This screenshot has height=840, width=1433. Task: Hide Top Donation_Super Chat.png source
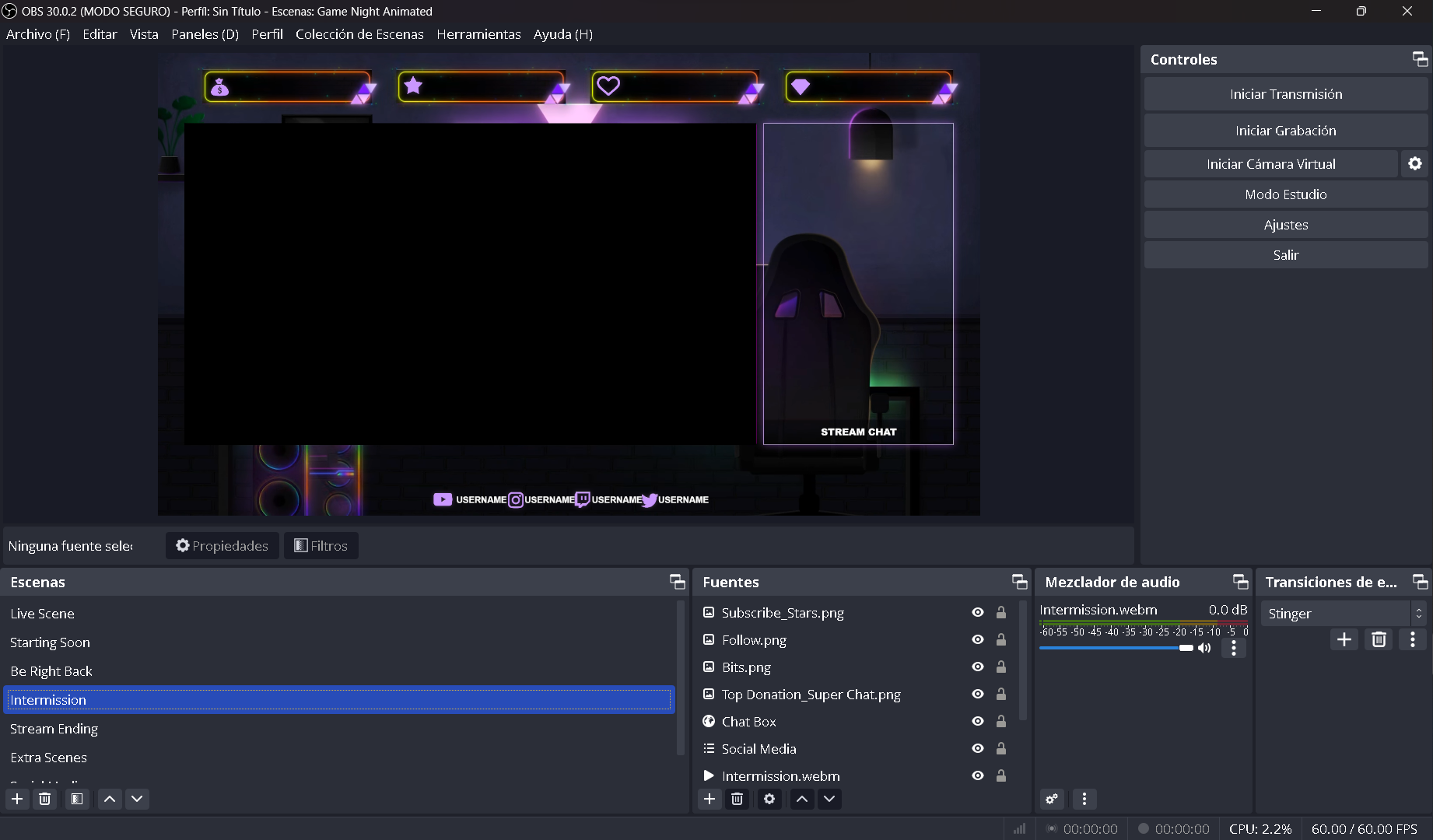[978, 695]
